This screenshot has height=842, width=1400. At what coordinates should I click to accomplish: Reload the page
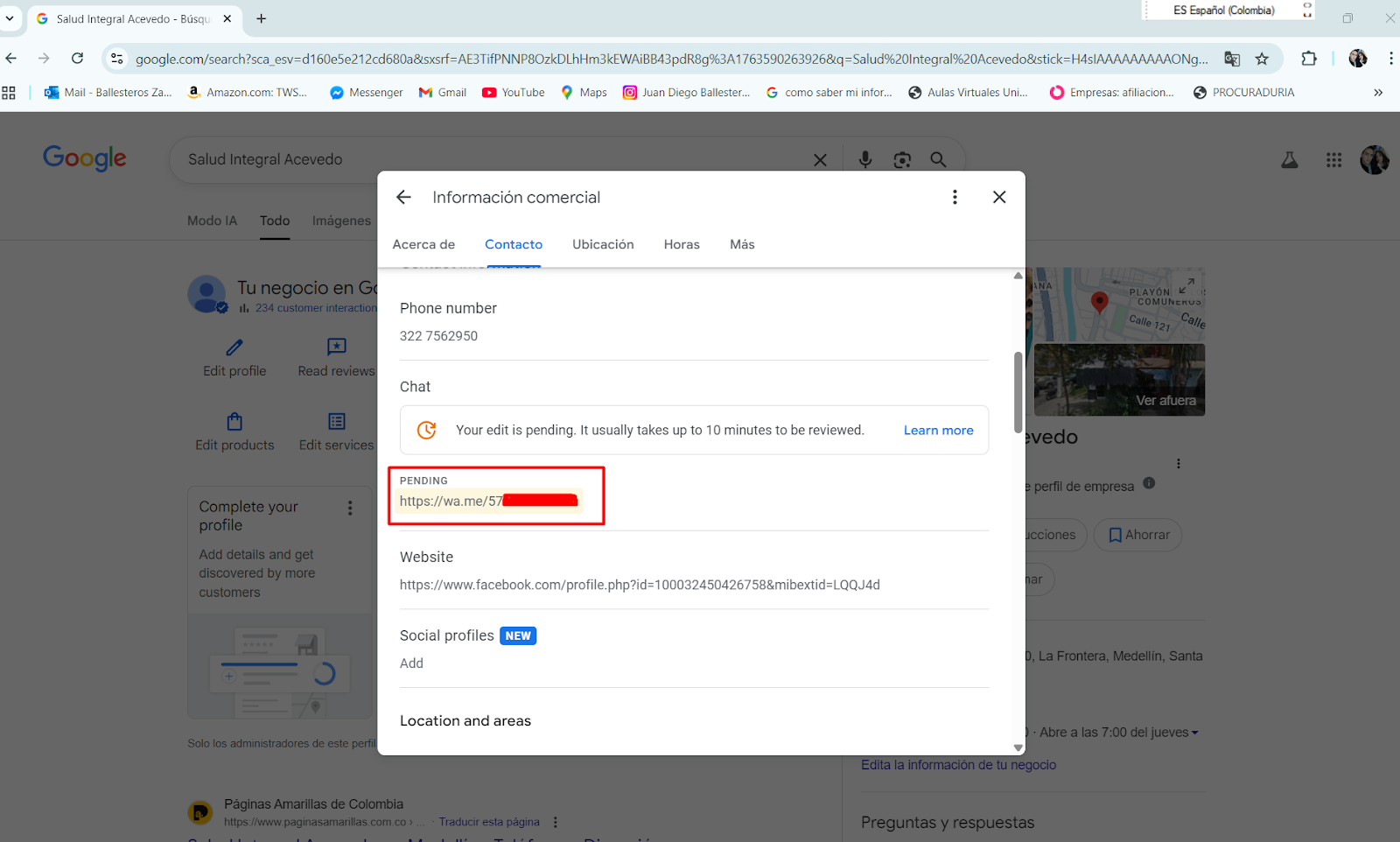(78, 59)
